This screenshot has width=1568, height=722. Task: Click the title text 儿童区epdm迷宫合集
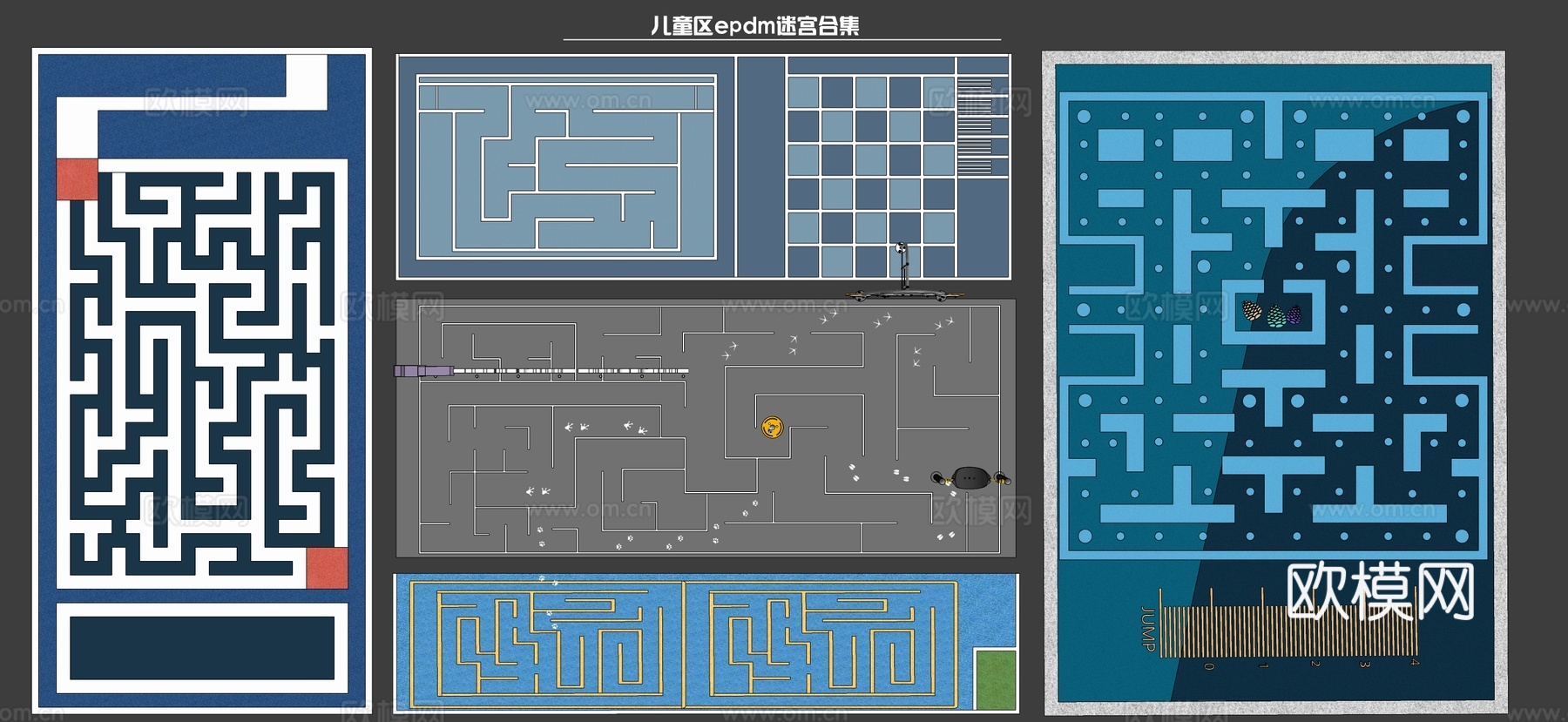tap(754, 26)
